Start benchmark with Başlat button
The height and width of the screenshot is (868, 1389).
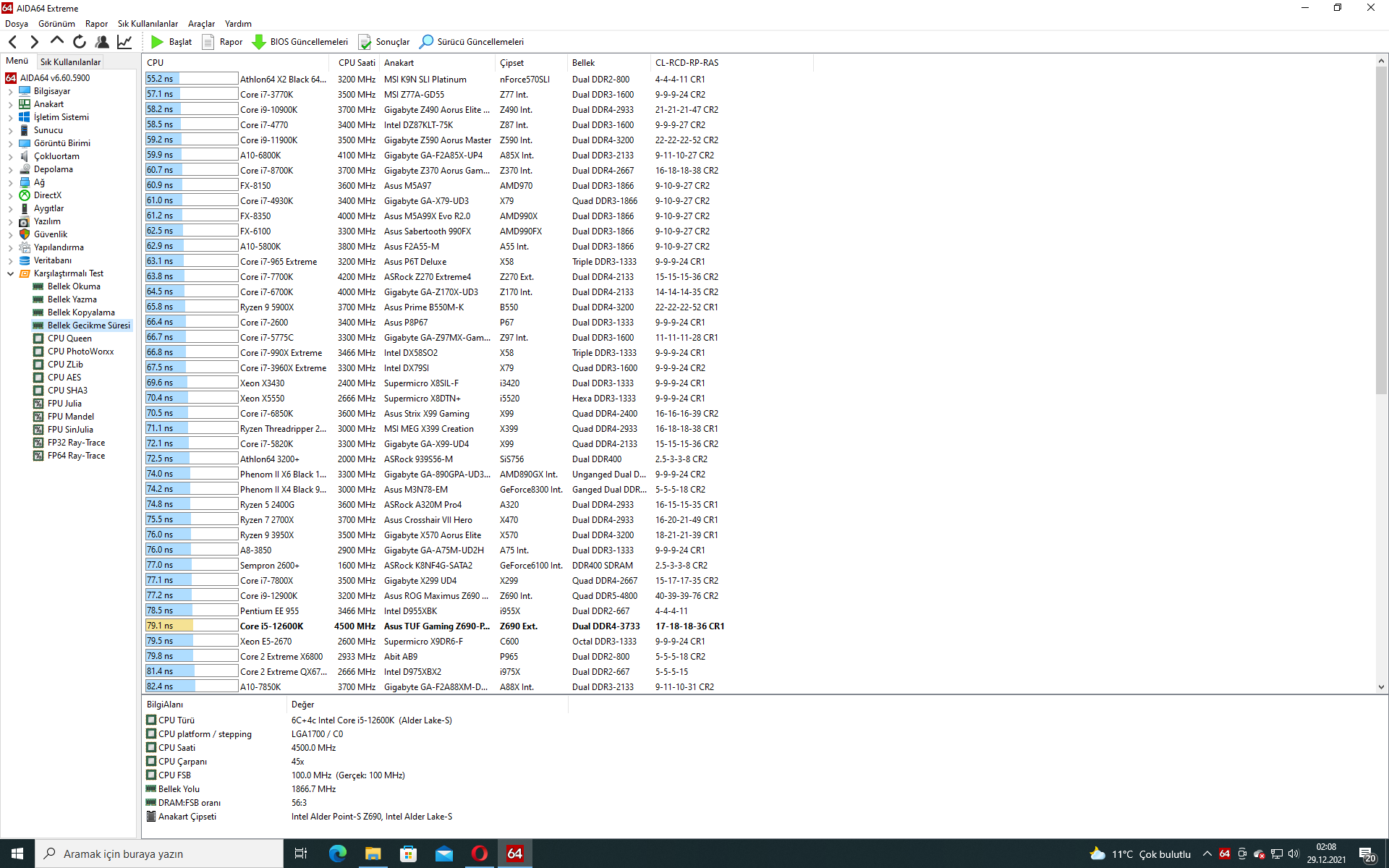tap(172, 42)
